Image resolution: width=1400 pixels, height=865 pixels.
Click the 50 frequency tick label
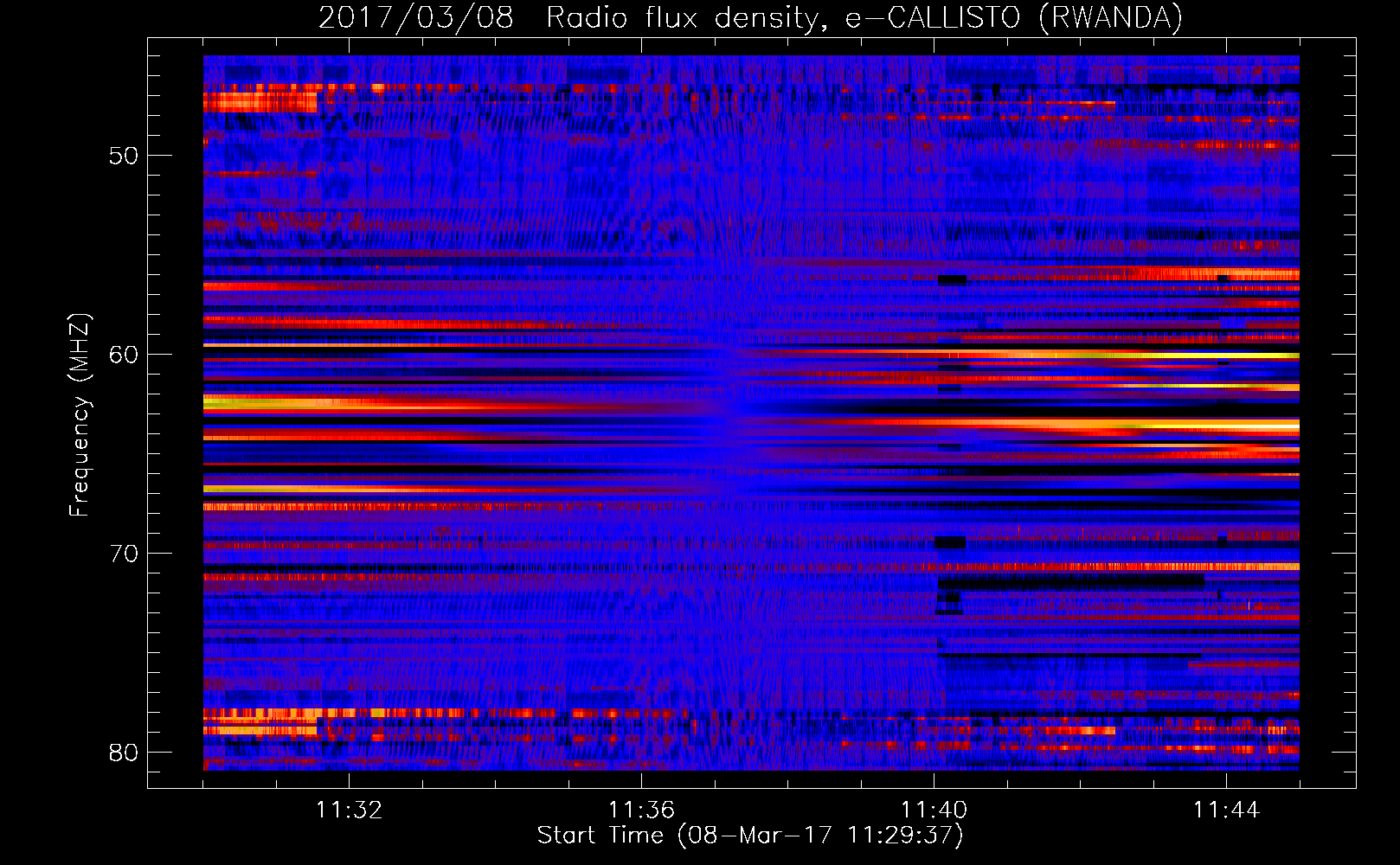(124, 156)
